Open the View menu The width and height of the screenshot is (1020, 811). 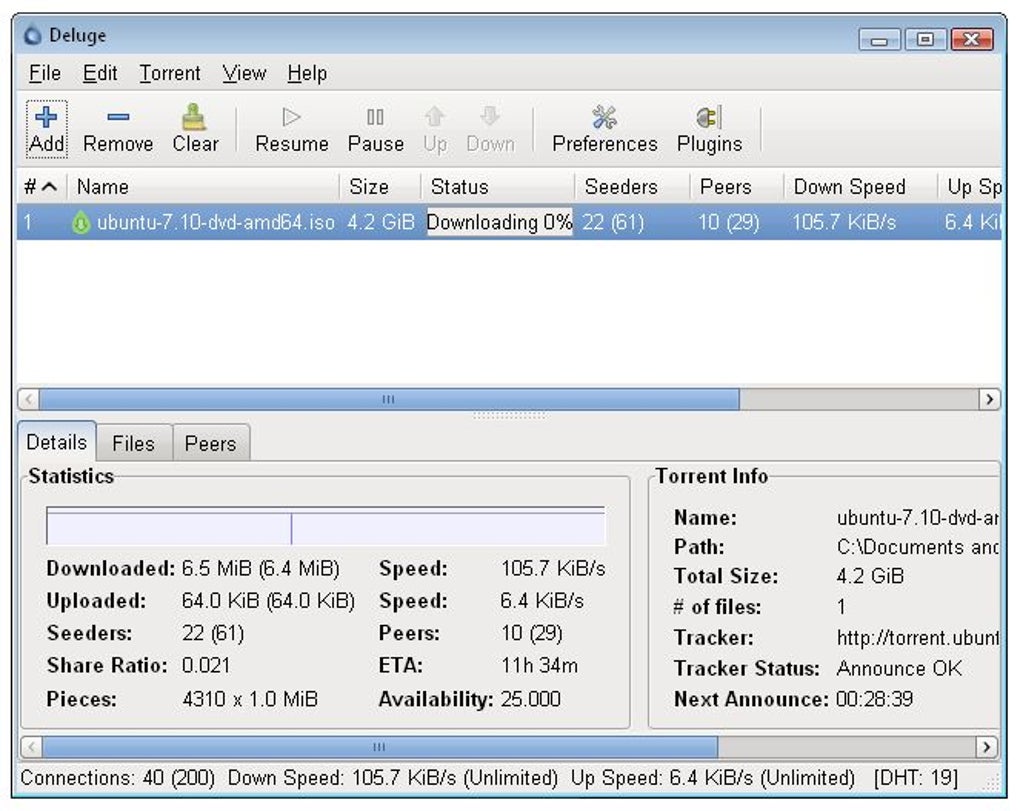click(244, 73)
